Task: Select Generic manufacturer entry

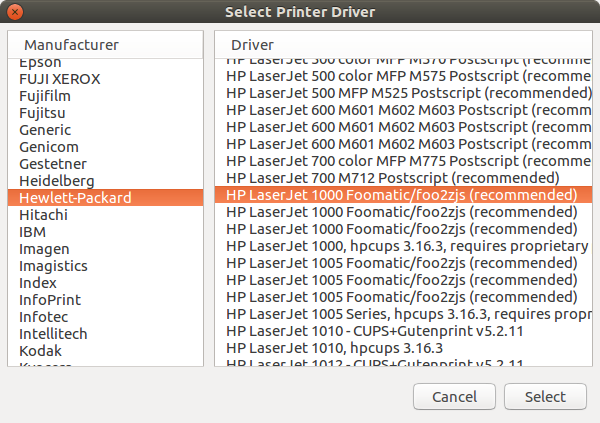Action: click(45, 130)
